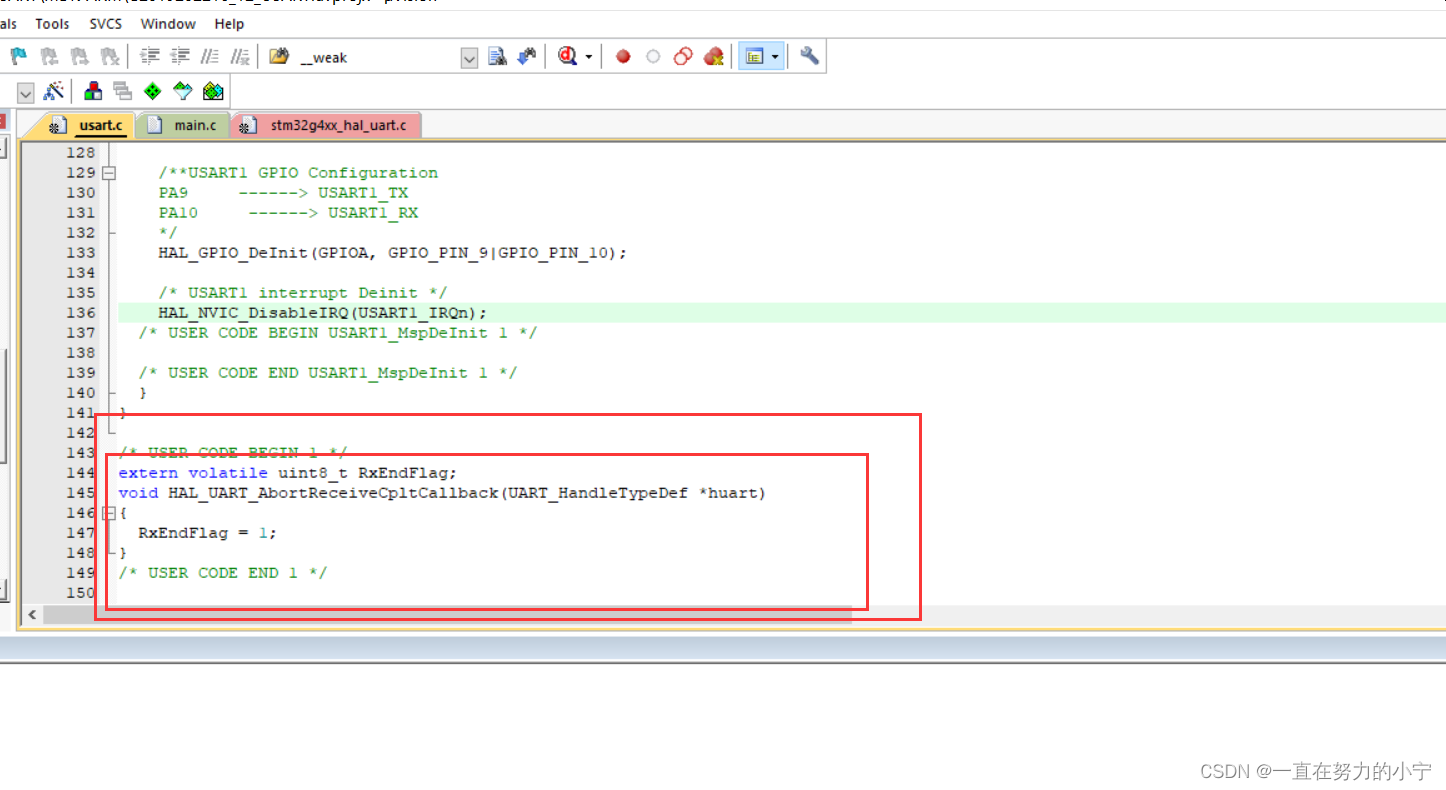Go to the previous bookmark
The width and height of the screenshot is (1446, 790).
point(49,57)
